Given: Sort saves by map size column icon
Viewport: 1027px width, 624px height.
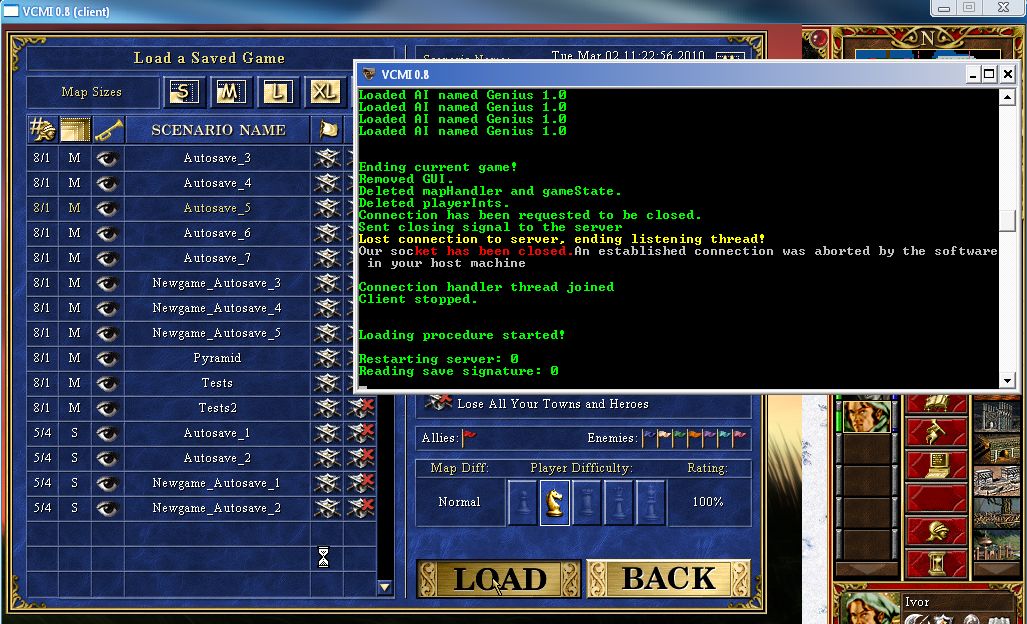Looking at the screenshot, I should (x=75, y=130).
